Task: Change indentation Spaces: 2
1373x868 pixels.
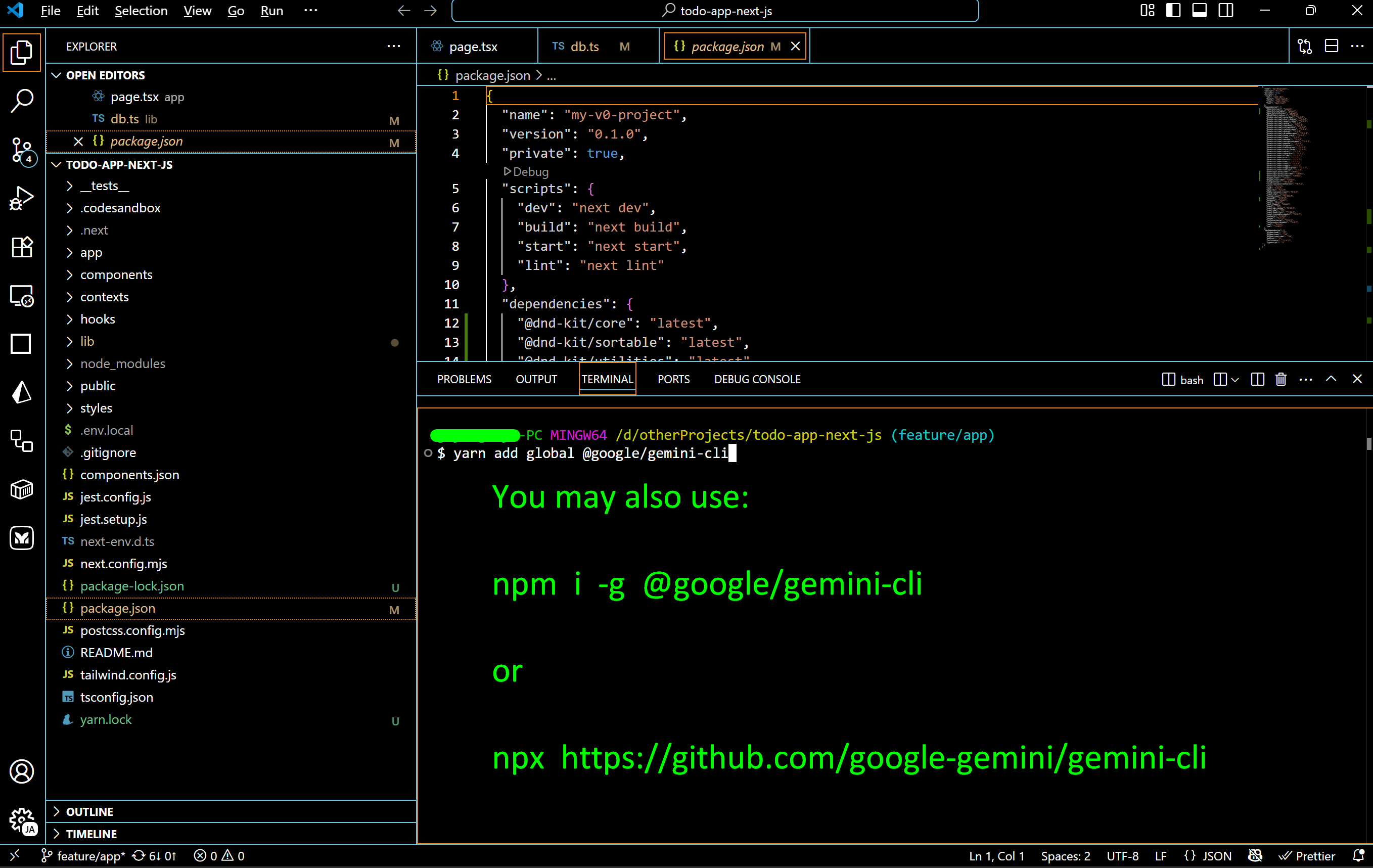Action: 1065,855
